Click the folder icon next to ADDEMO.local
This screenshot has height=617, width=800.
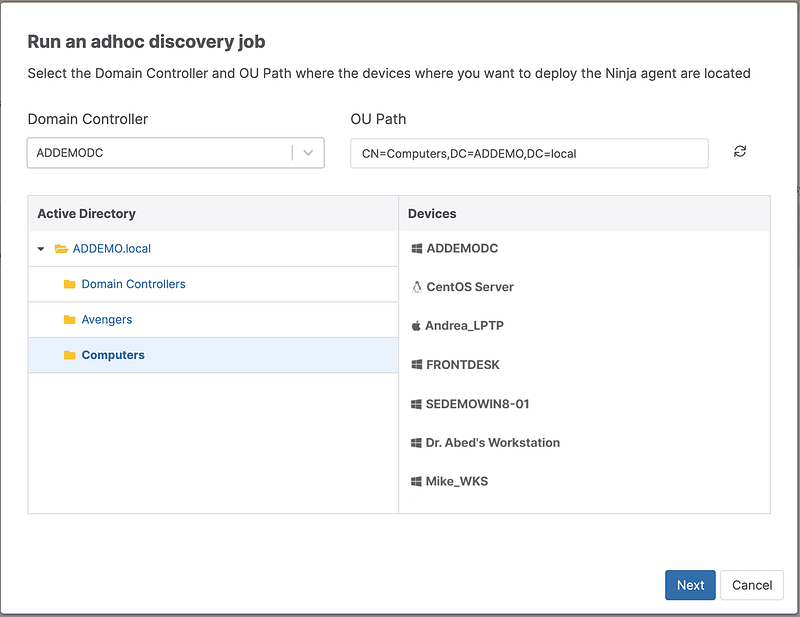[60, 248]
